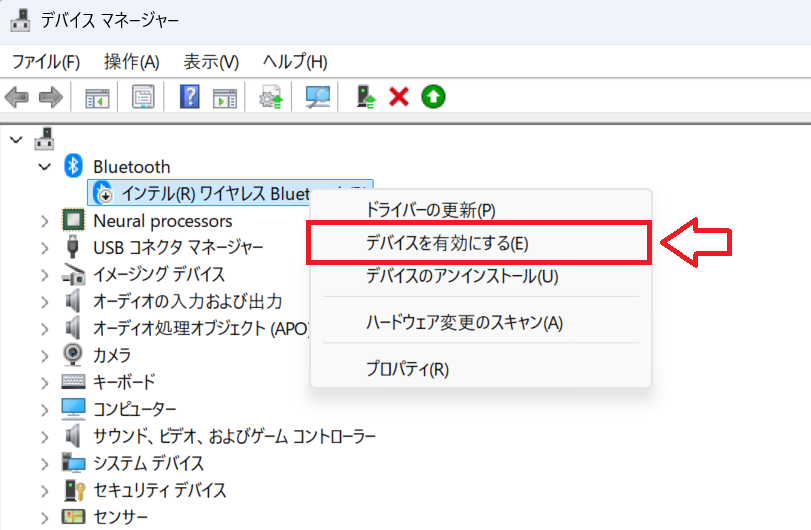Select the センサー label
The width and height of the screenshot is (811, 530).
(x=121, y=517)
